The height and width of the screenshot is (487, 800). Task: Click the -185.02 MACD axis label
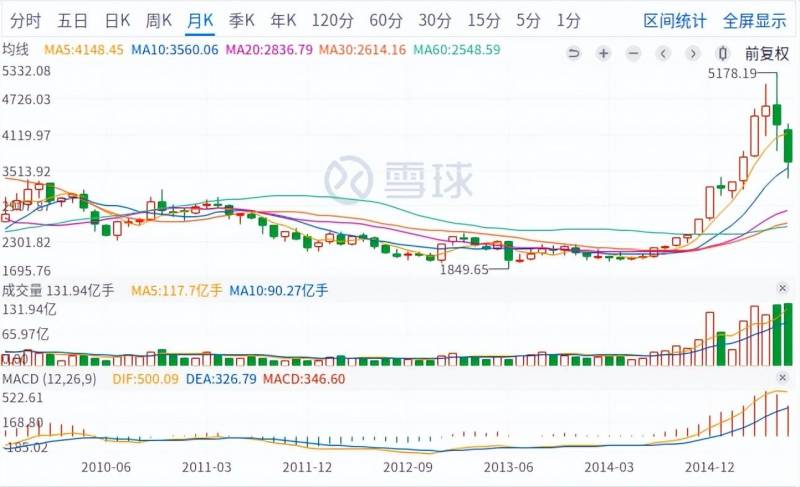point(26,447)
